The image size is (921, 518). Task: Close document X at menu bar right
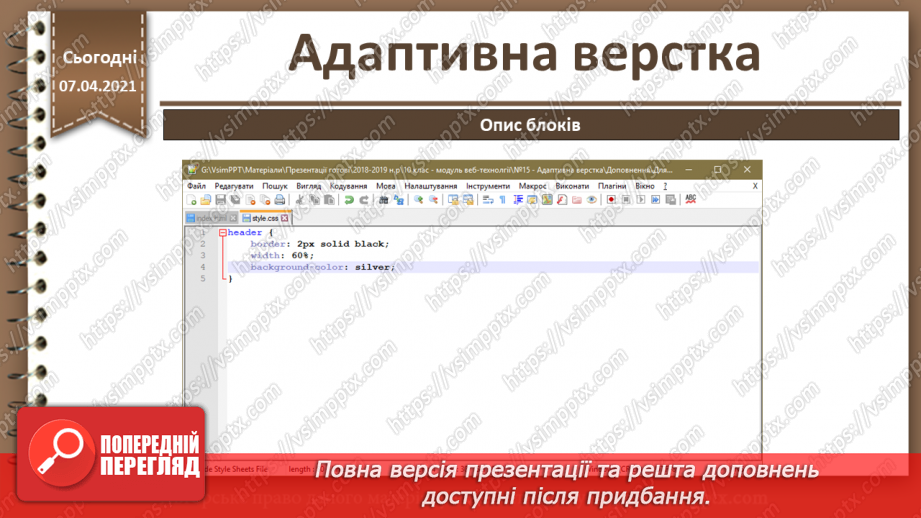755,186
